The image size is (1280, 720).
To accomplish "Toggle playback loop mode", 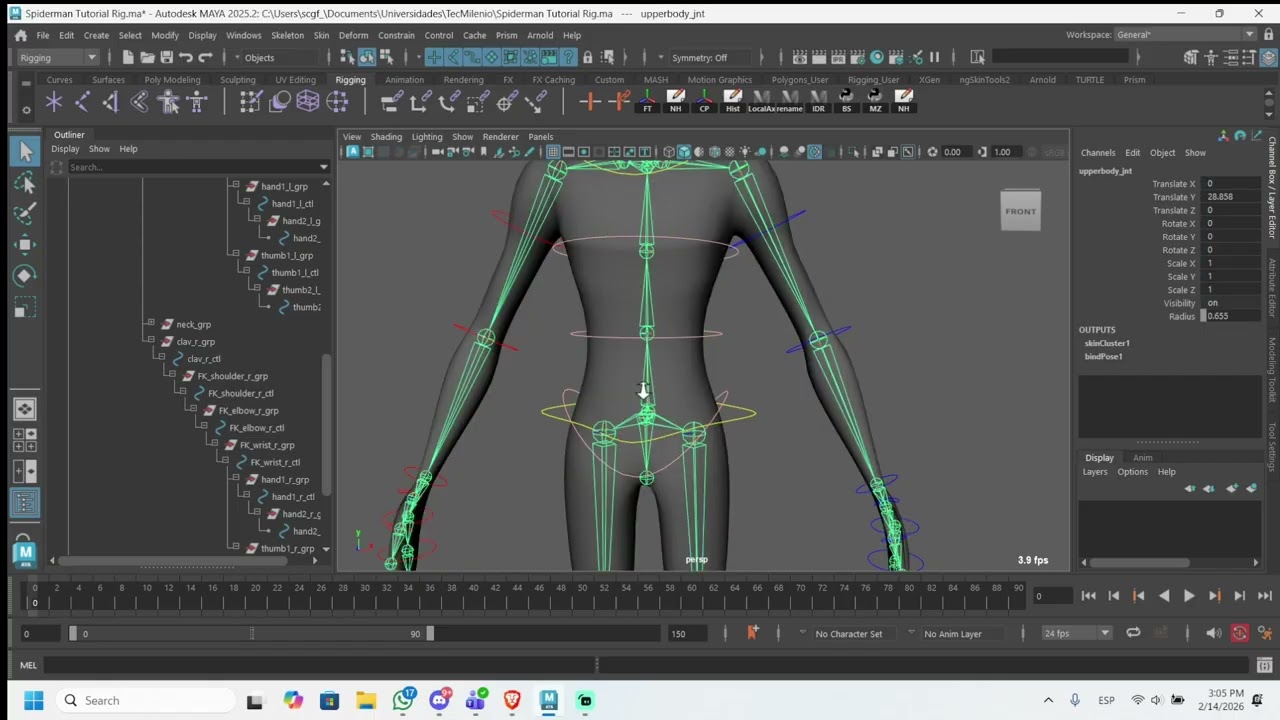I will [x=1133, y=633].
